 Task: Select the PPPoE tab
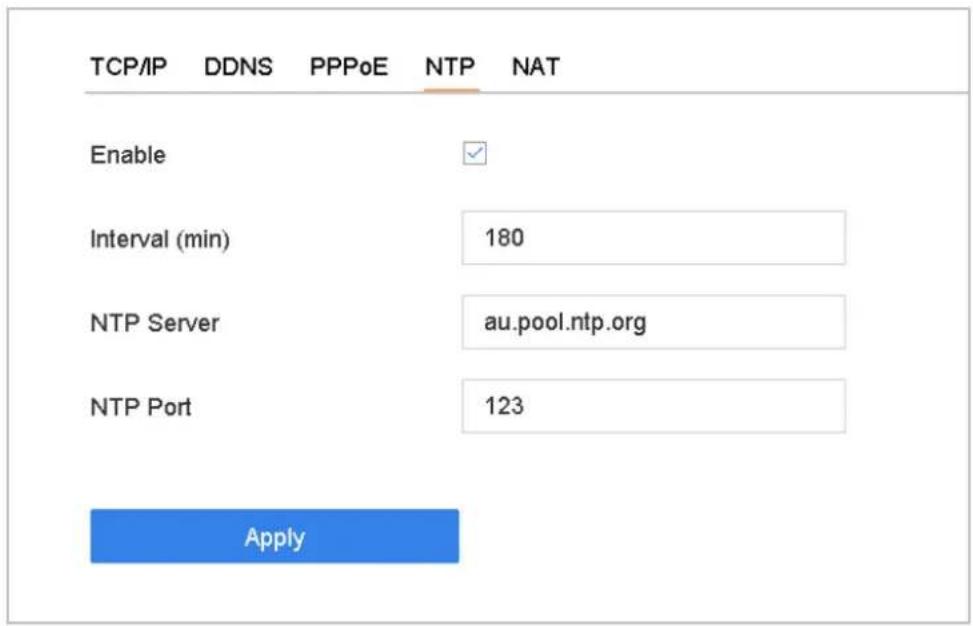coord(349,66)
